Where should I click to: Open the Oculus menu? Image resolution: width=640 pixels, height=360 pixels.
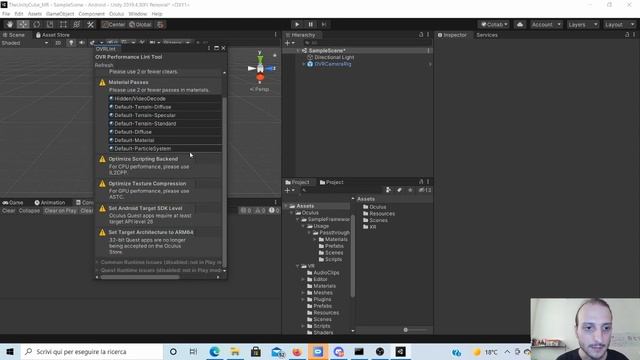click(x=116, y=14)
